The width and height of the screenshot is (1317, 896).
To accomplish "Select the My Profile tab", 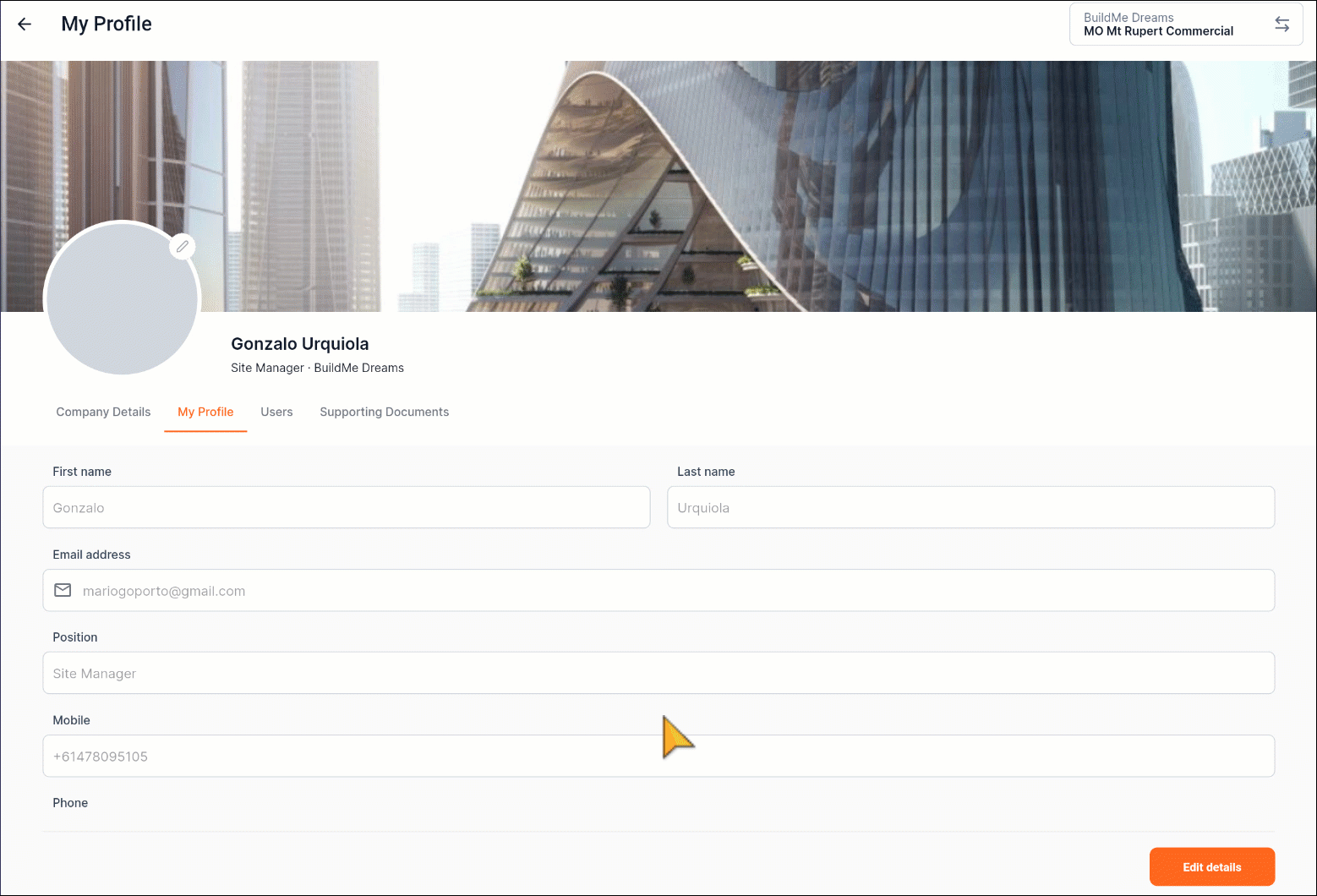I will [x=205, y=412].
